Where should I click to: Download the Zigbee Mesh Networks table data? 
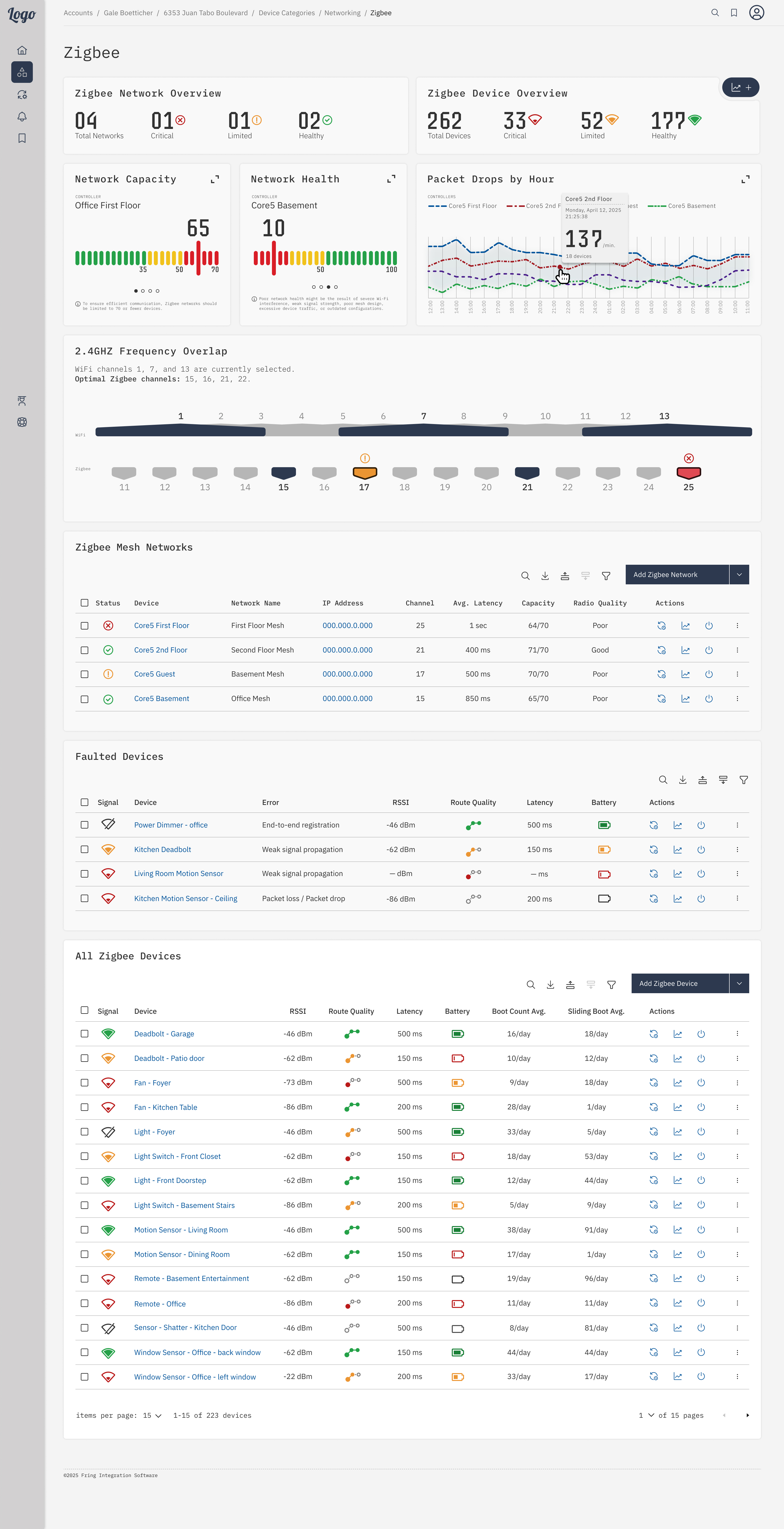pos(545,575)
